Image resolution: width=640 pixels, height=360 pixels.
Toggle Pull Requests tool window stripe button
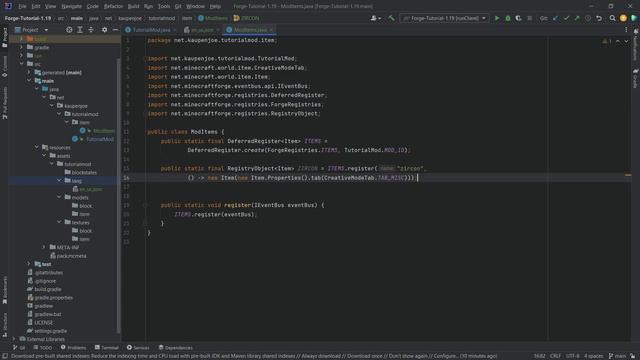point(4,103)
